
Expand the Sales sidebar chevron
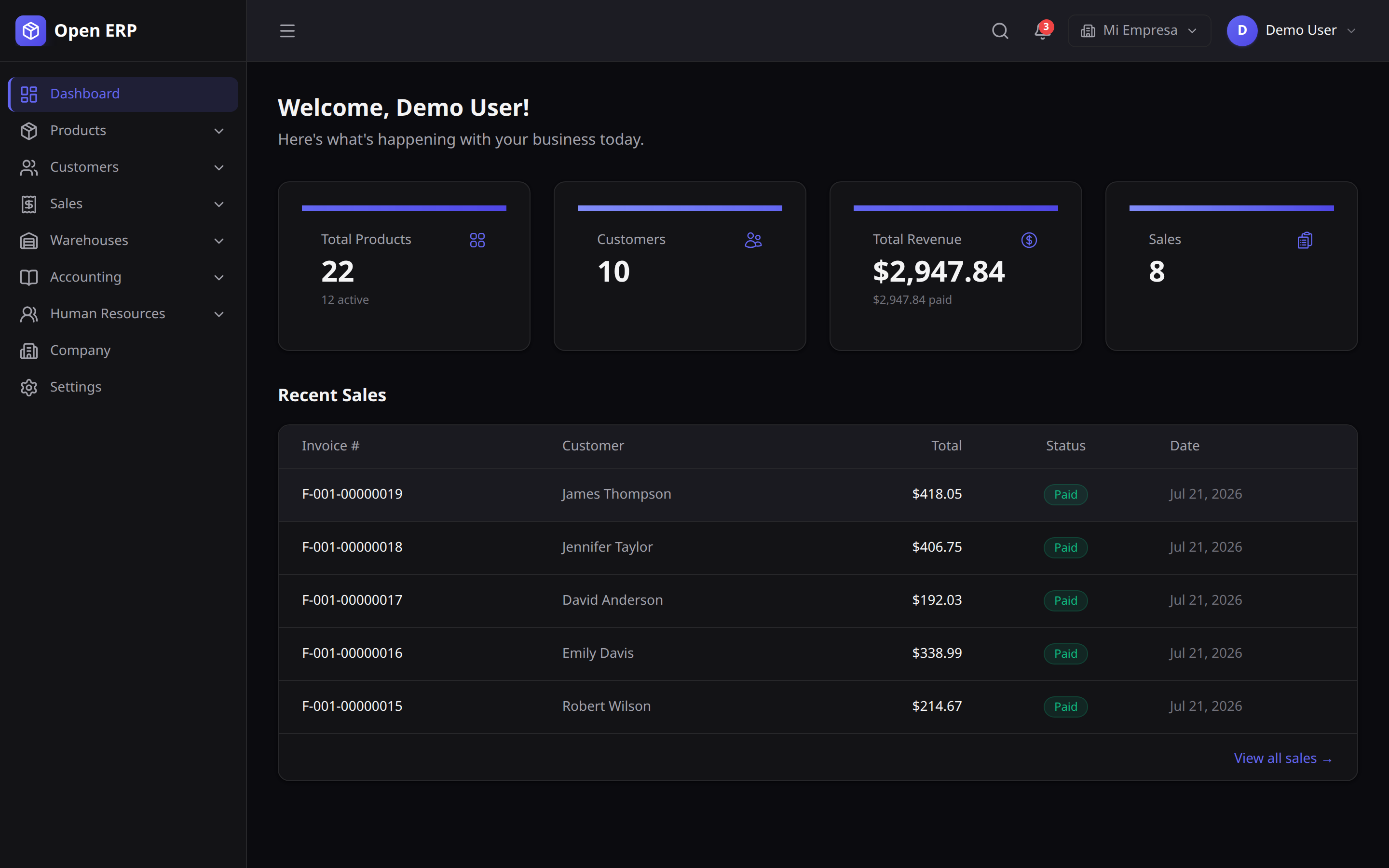coord(218,204)
